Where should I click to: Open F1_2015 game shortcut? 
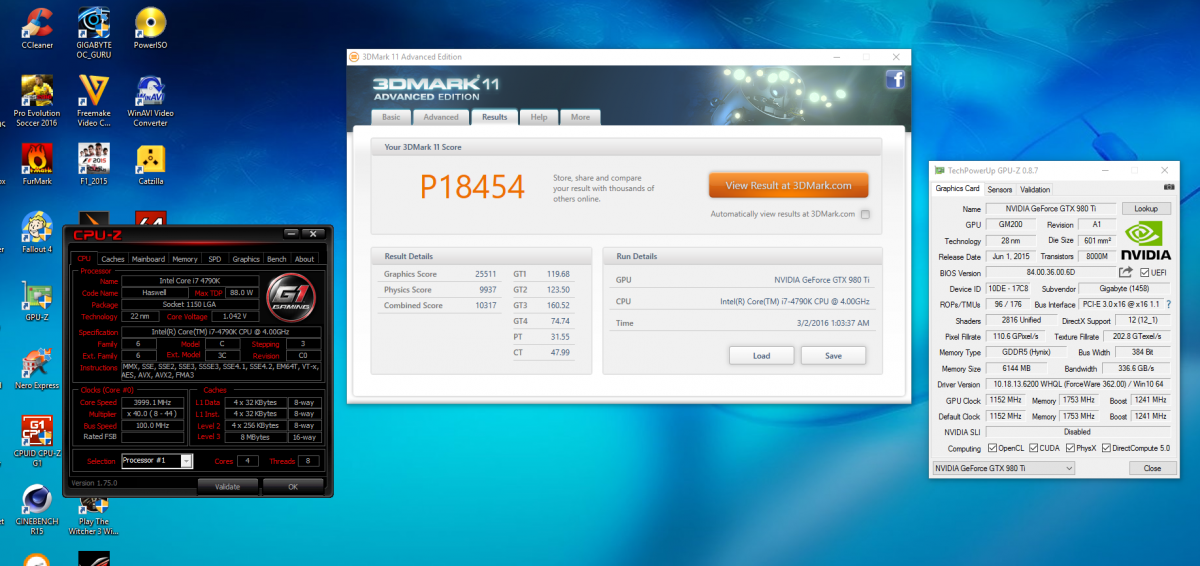[x=94, y=165]
